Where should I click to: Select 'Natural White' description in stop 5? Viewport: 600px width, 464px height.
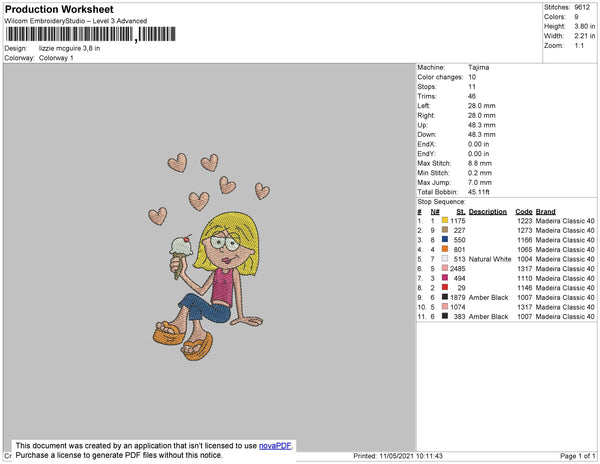coord(490,259)
